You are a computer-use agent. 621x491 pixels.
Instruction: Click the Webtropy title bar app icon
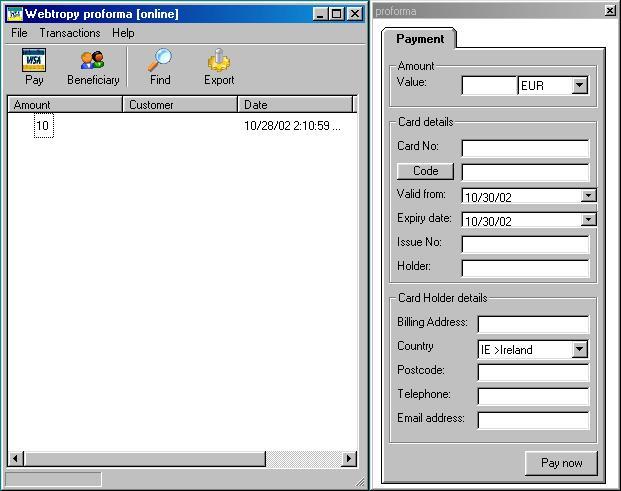(x=15, y=14)
